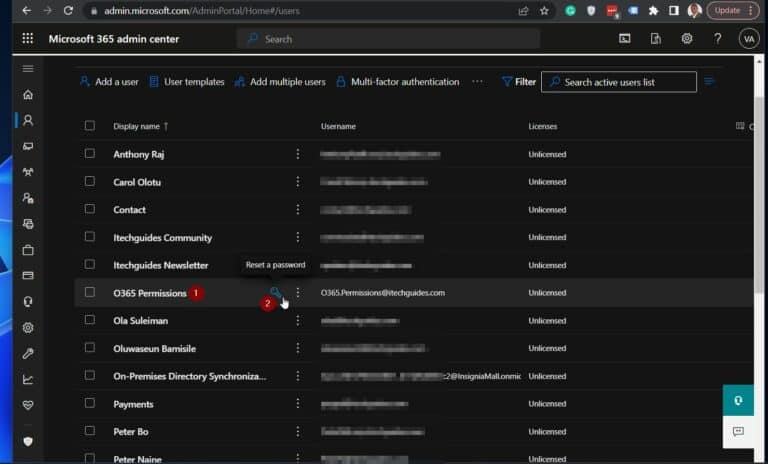Select the Contact user checkbox

pyautogui.click(x=90, y=209)
